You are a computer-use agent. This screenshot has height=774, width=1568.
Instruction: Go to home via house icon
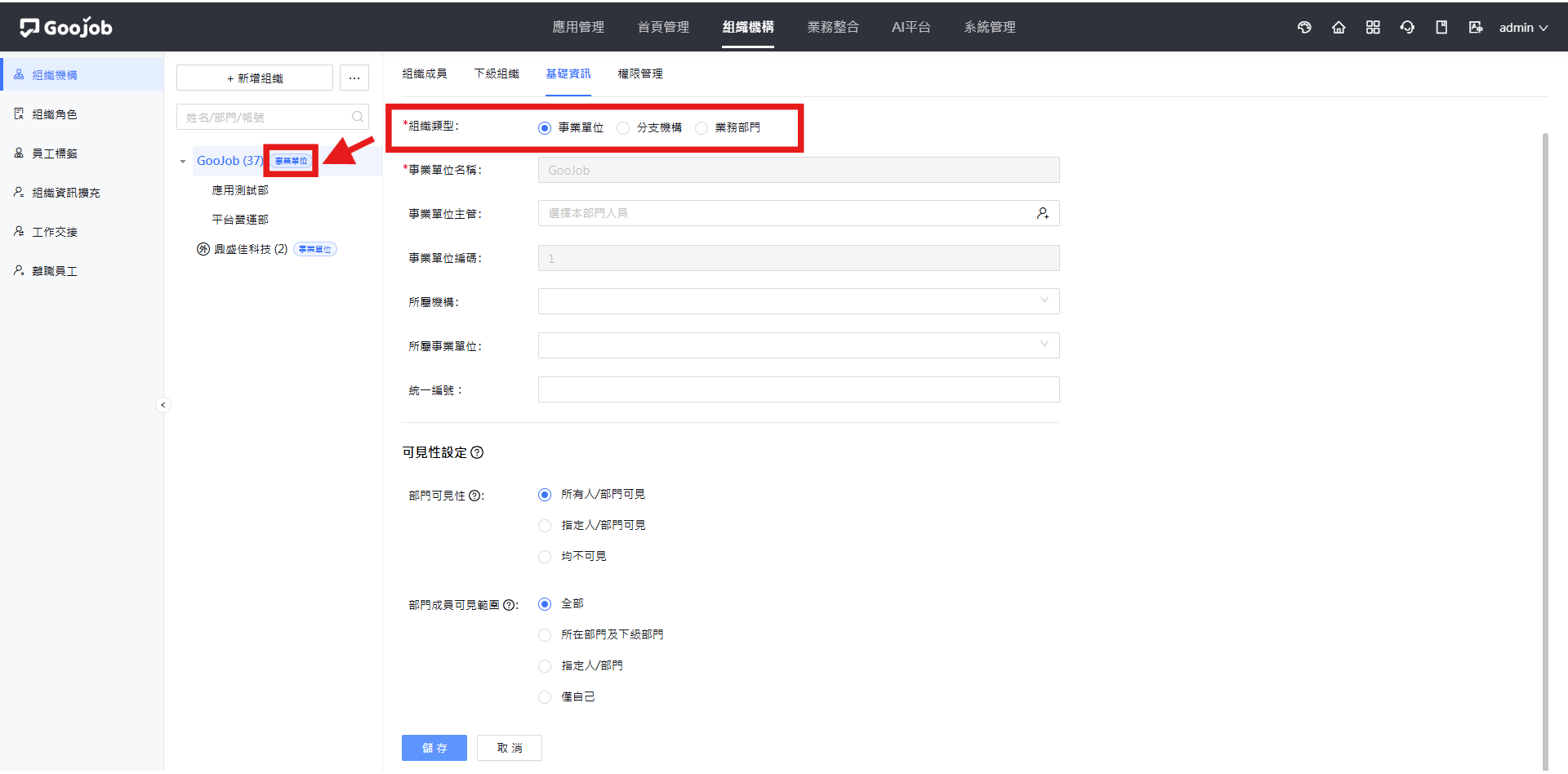click(1339, 28)
